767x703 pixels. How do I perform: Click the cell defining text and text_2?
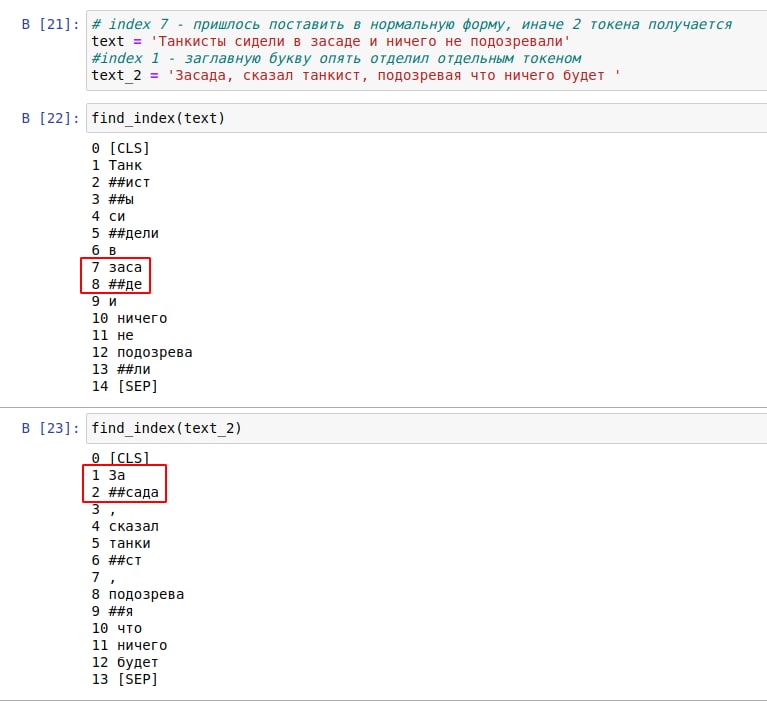click(x=427, y=50)
